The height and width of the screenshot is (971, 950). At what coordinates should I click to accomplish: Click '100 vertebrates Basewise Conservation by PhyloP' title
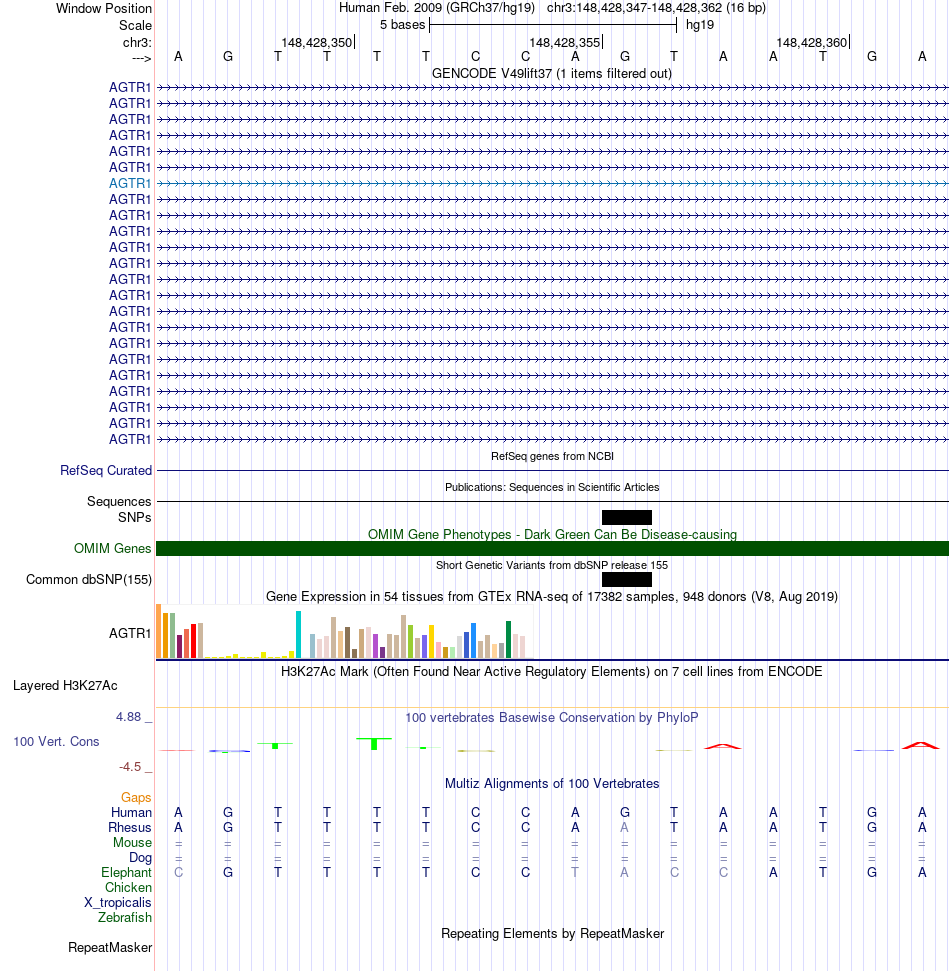(552, 718)
